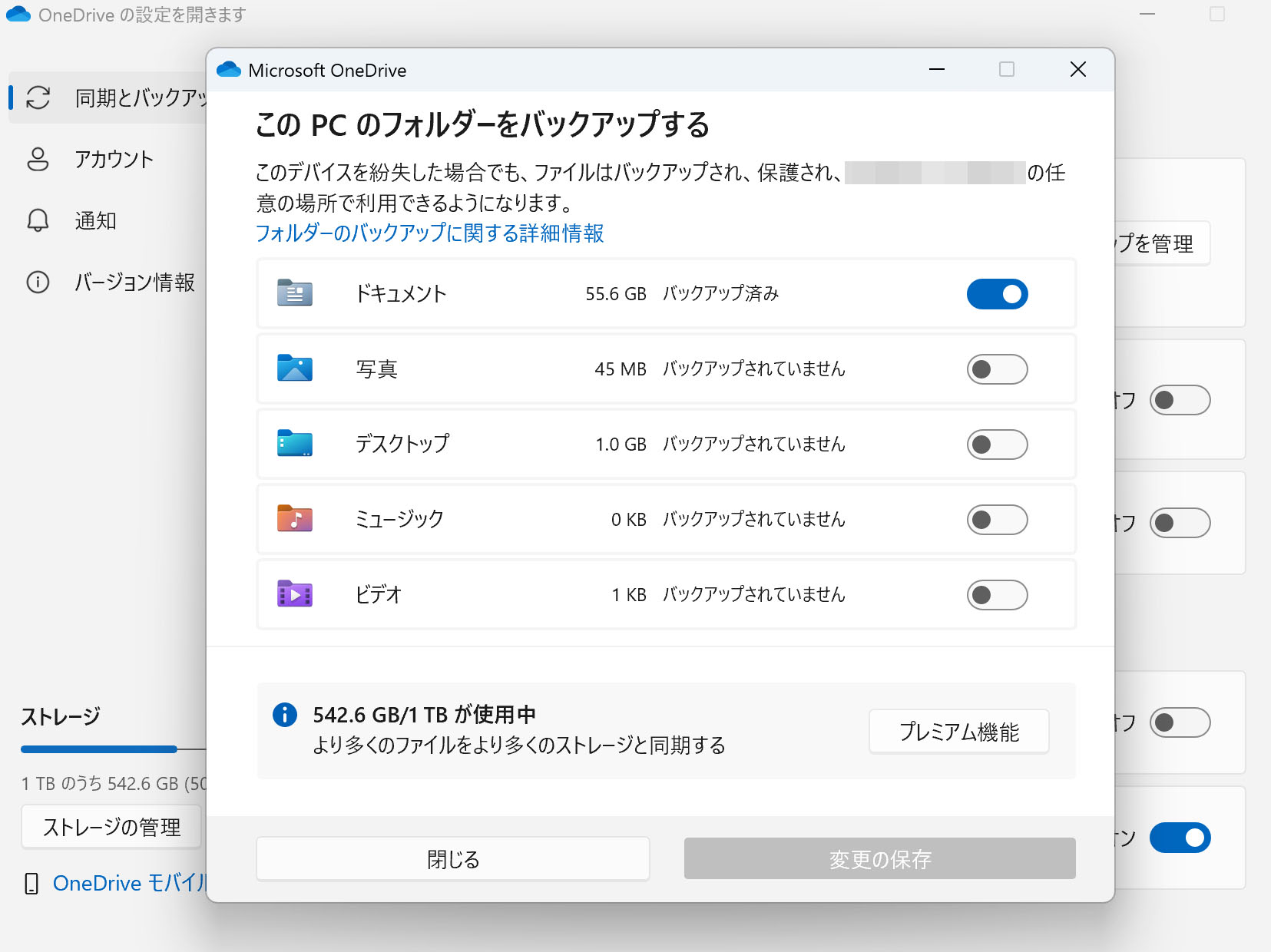The image size is (1271, 952).
Task: Turn on ビデオ backup switch
Action: click(997, 595)
